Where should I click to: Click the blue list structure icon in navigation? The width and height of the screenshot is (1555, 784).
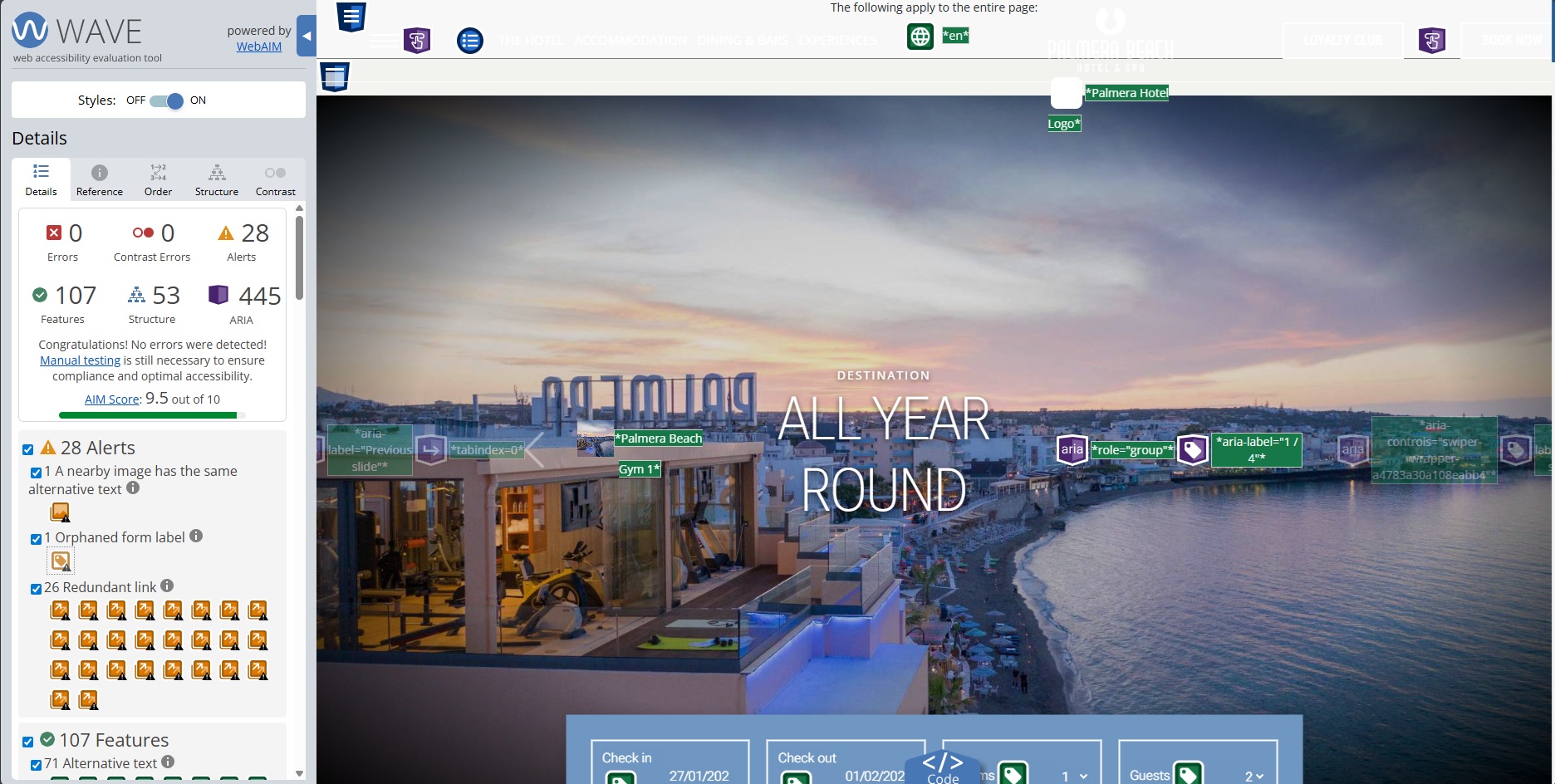coord(469,40)
